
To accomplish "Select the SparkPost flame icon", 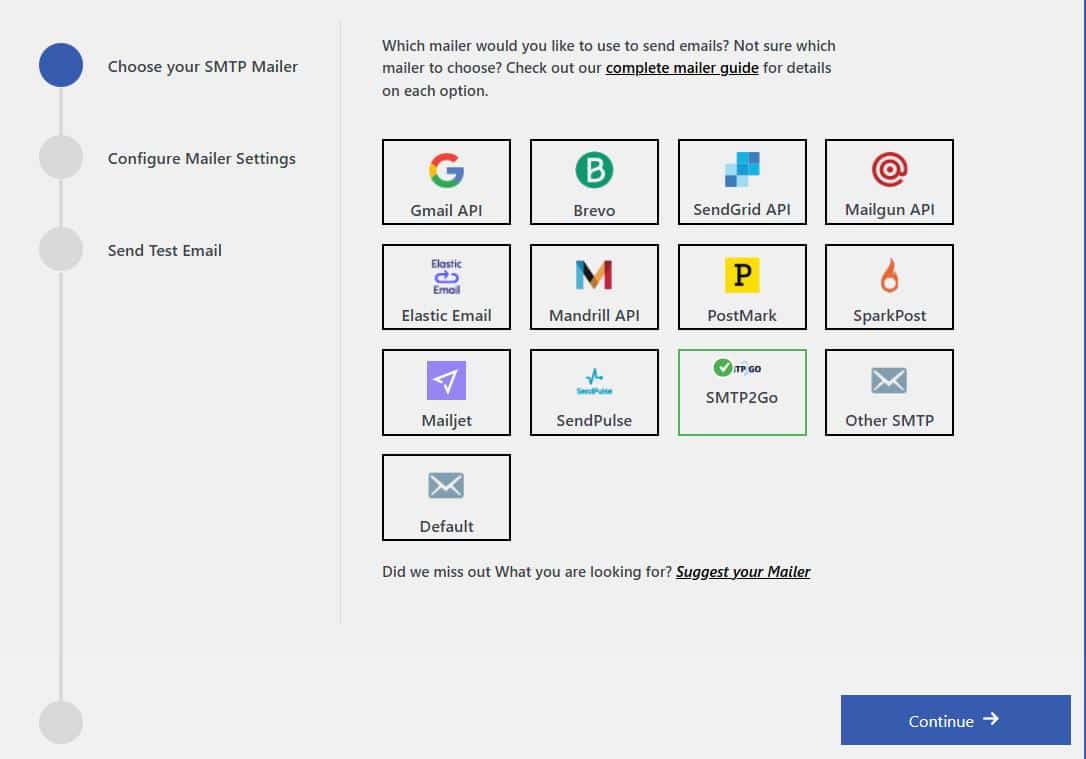I will [889, 275].
